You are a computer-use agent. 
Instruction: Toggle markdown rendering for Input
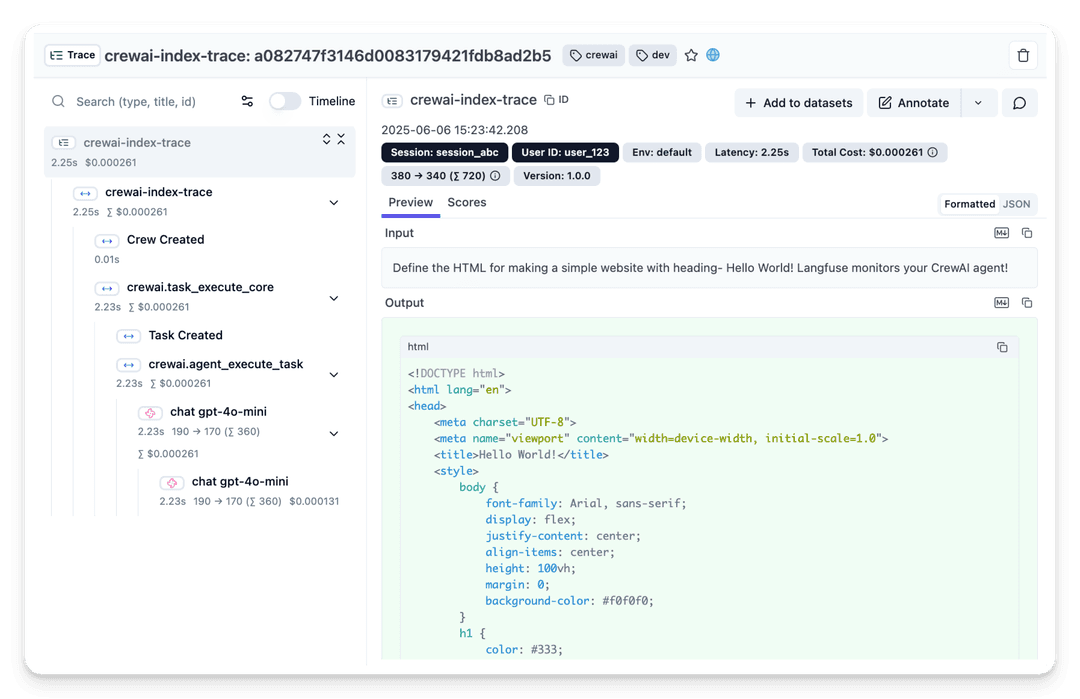coord(1001,233)
